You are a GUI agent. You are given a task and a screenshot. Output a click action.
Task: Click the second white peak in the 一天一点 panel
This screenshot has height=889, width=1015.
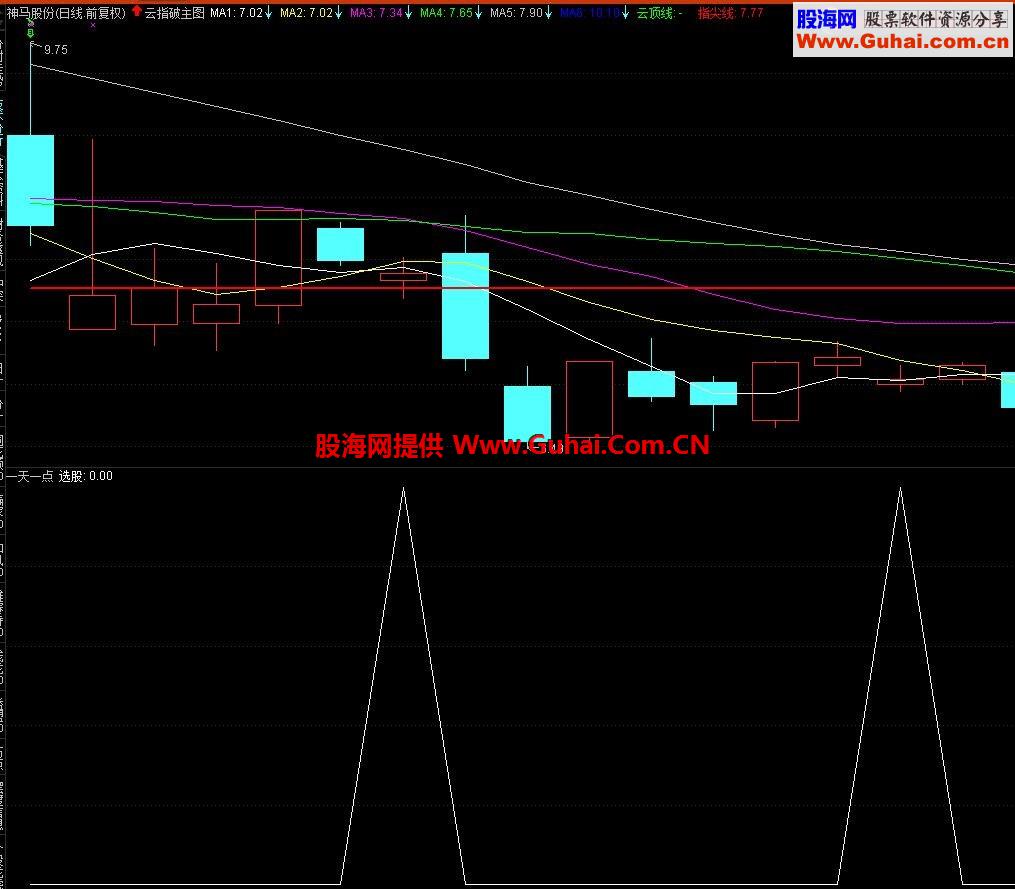pos(900,686)
